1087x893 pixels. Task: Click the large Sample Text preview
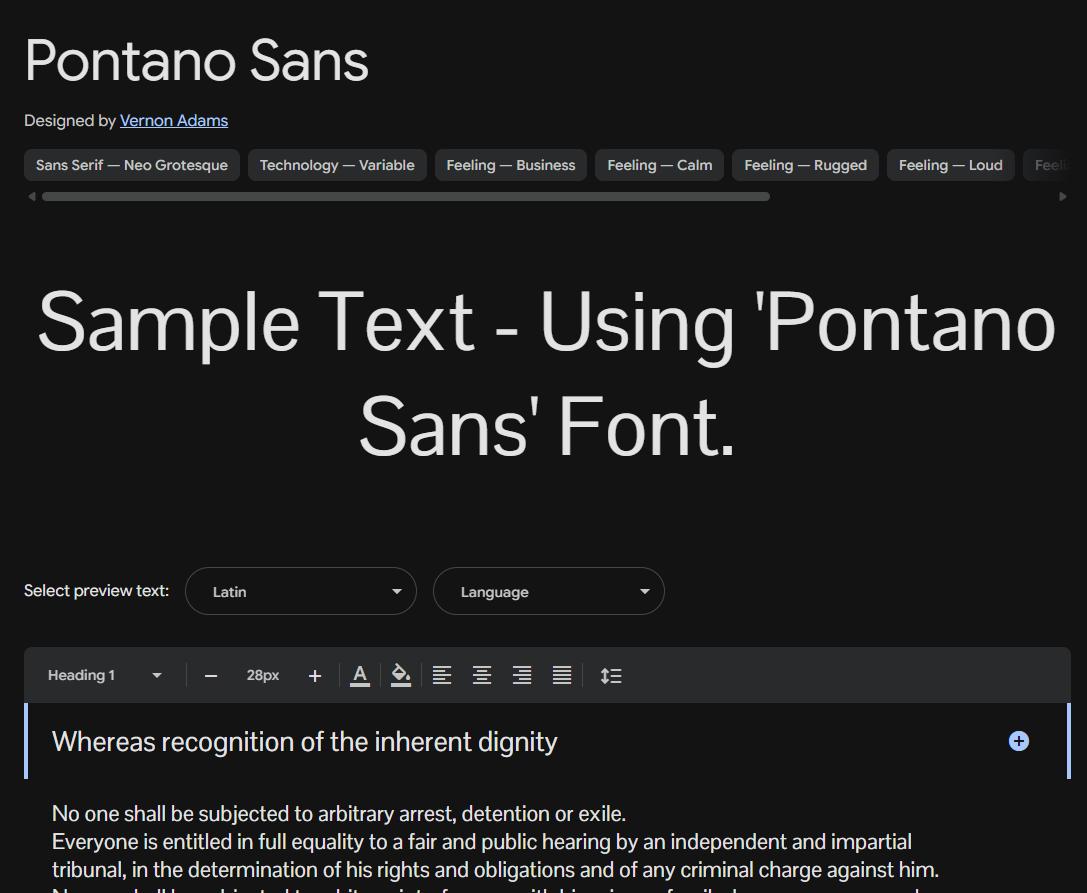[x=547, y=374]
